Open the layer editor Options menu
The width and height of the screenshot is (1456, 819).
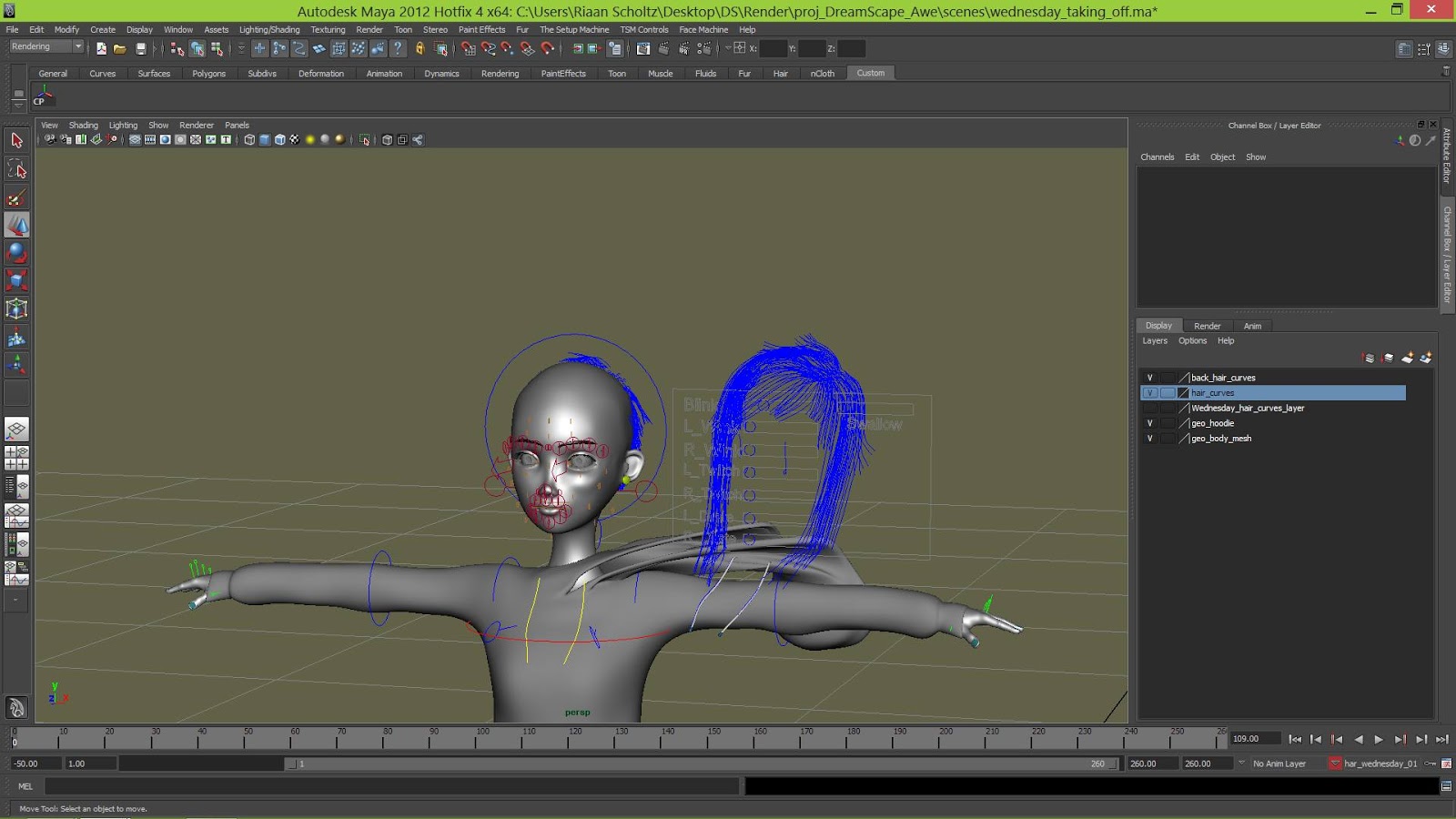click(1192, 341)
